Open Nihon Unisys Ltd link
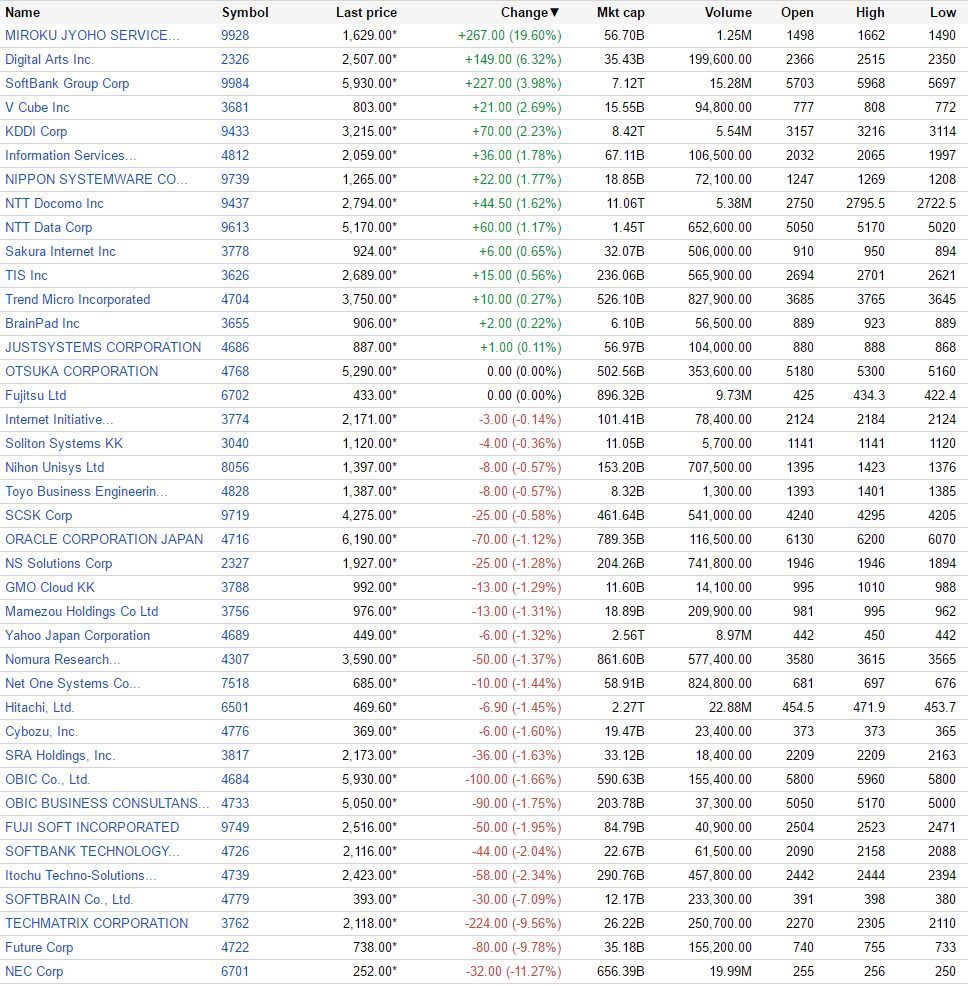Viewport: 968px width, 986px height. click(55, 467)
